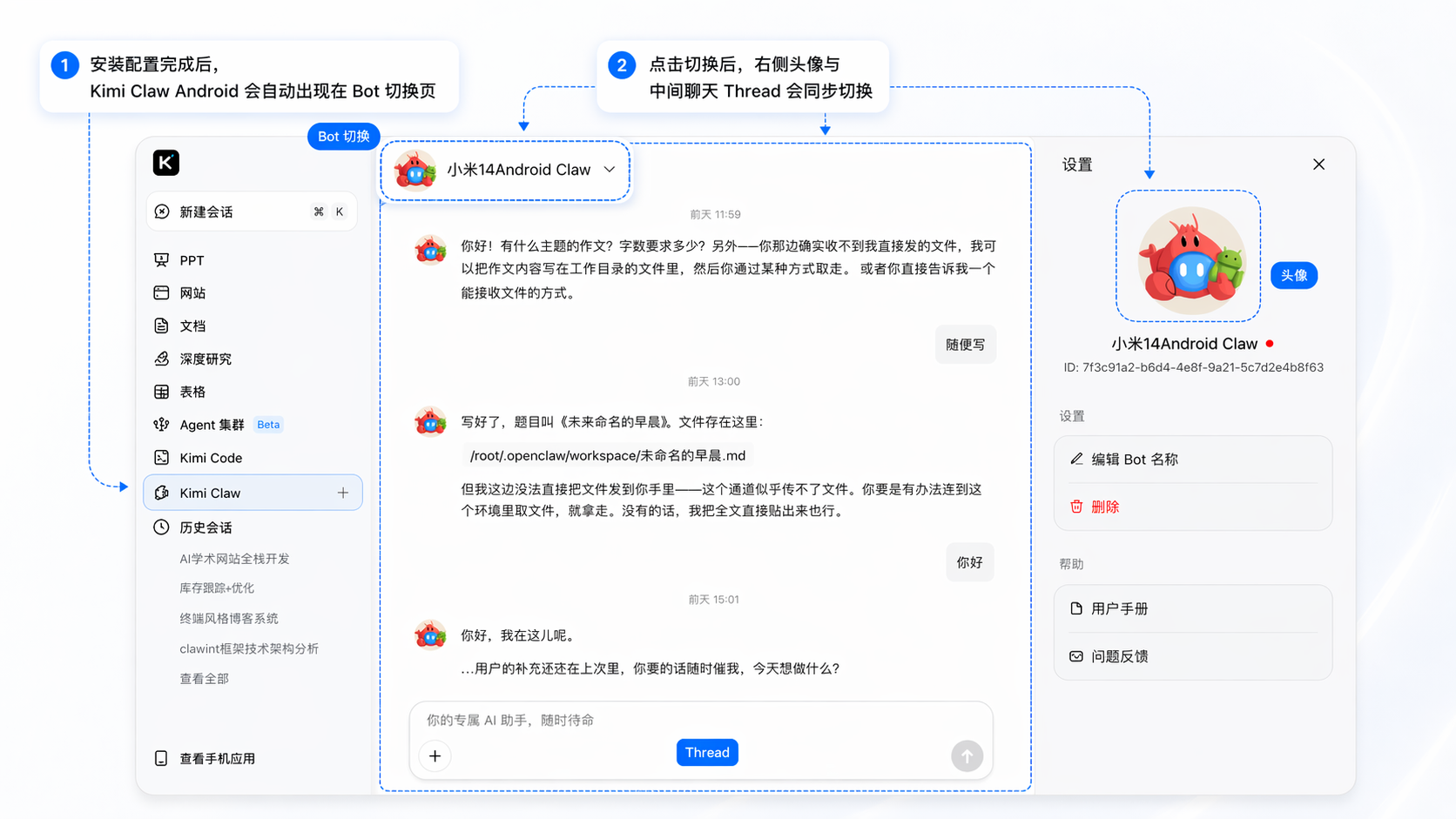This screenshot has width=1456, height=819.
Task: Start a new chat with 新建会话
Action: coord(252,211)
